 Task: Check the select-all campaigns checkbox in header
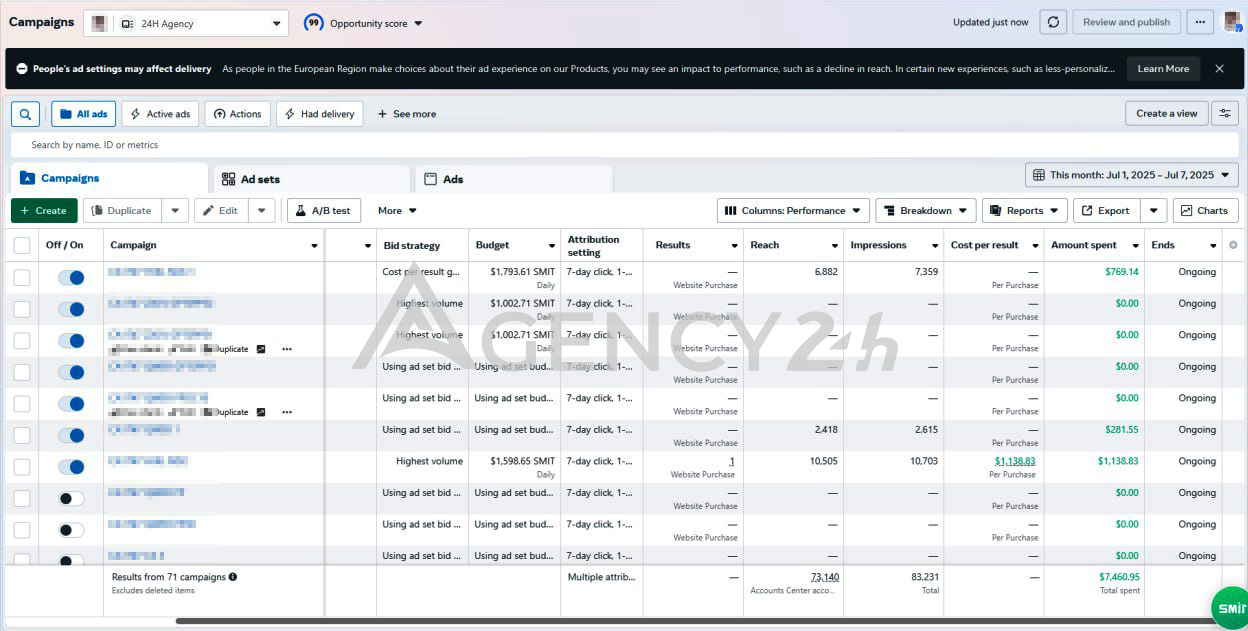coord(22,245)
